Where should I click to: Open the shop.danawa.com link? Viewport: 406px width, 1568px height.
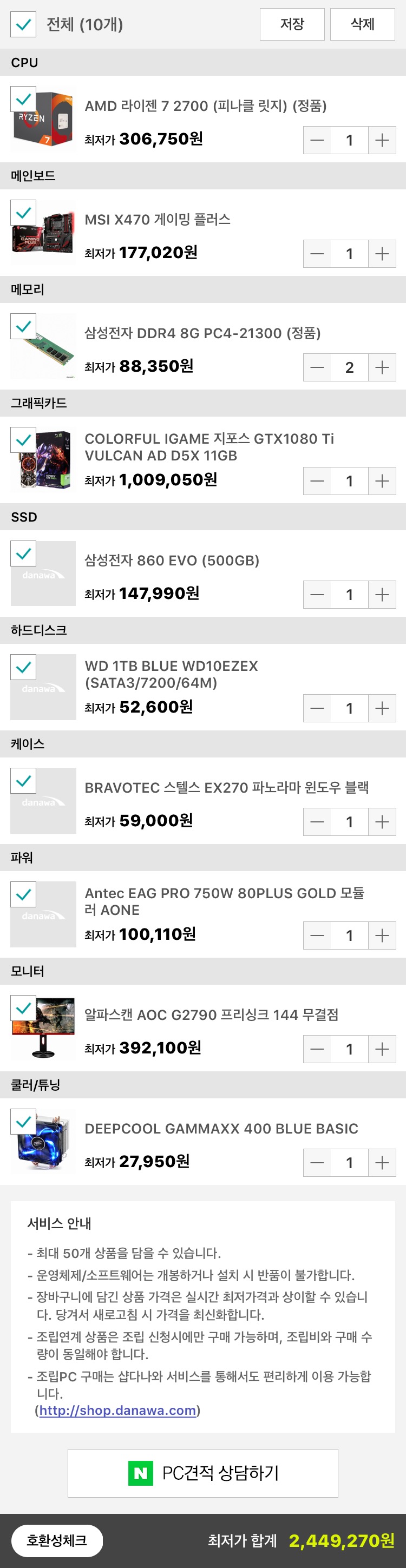click(117, 1411)
